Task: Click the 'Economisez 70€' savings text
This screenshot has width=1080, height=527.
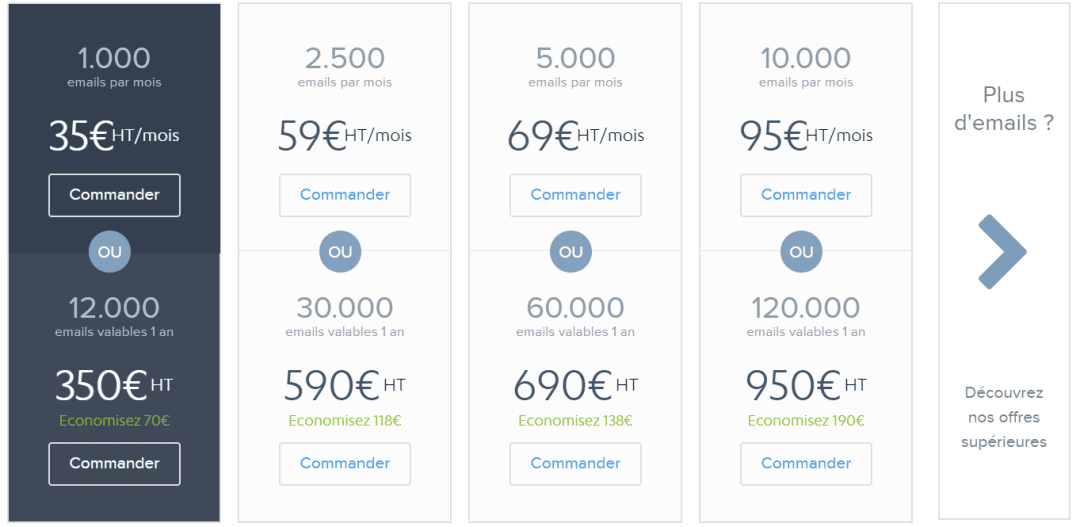Action: click(114, 421)
